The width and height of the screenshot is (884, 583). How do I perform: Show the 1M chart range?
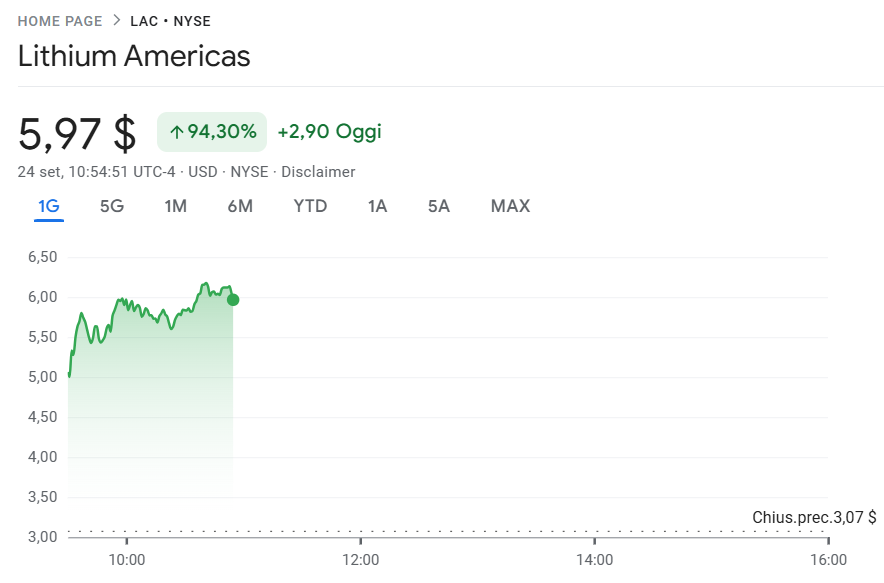(x=176, y=207)
